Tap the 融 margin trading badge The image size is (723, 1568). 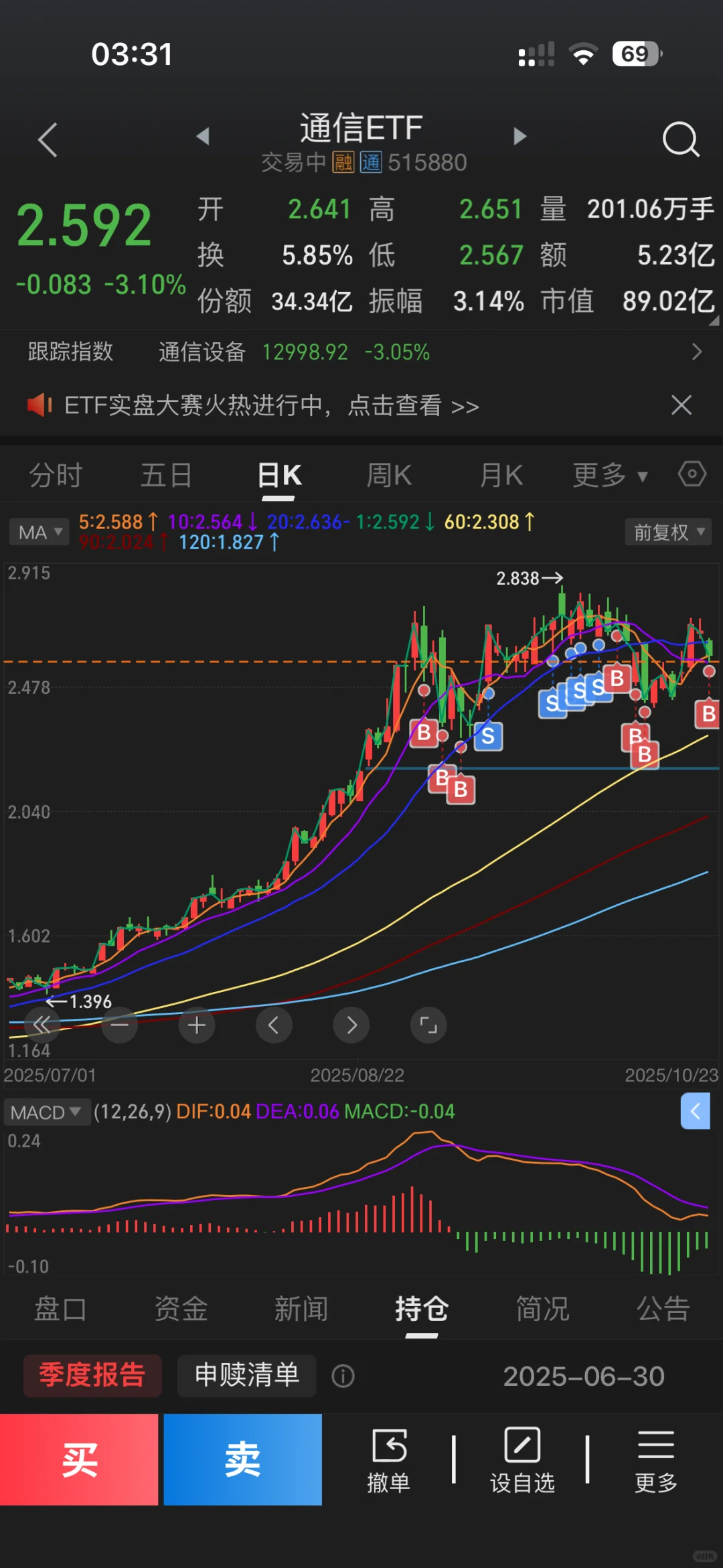pyautogui.click(x=343, y=162)
